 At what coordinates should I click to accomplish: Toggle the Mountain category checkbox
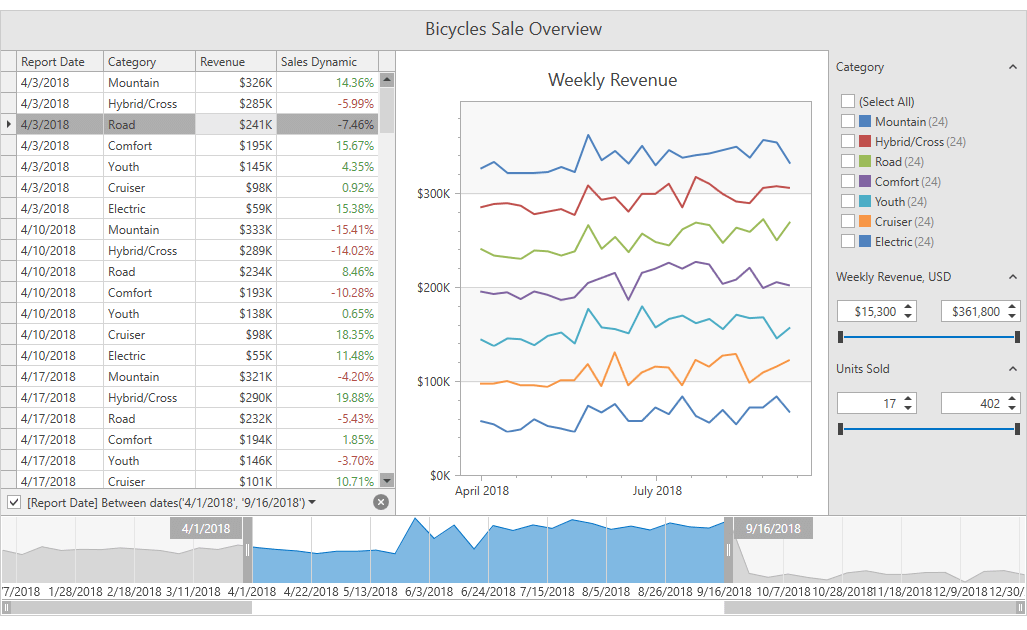[x=848, y=121]
